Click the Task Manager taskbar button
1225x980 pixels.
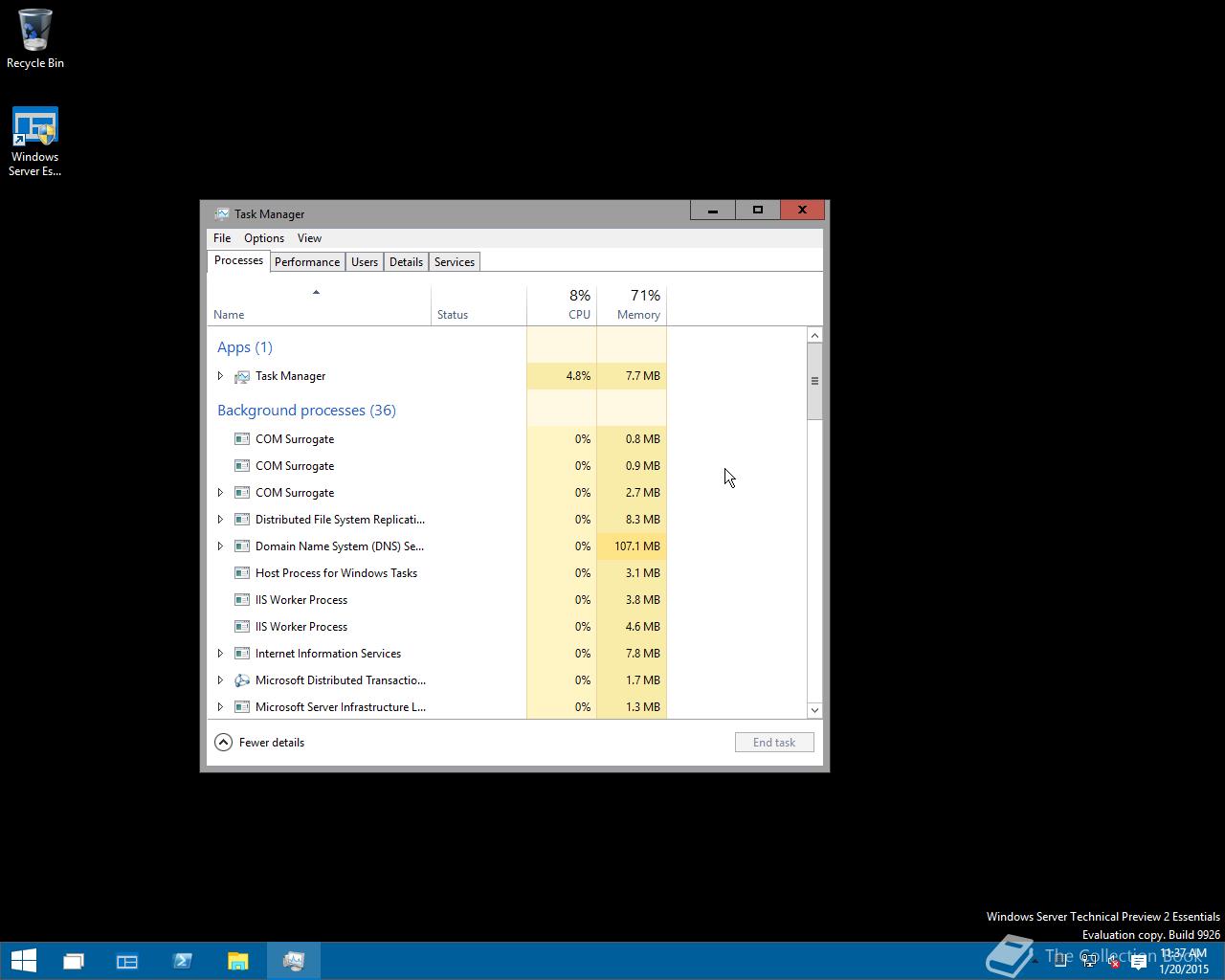point(294,961)
